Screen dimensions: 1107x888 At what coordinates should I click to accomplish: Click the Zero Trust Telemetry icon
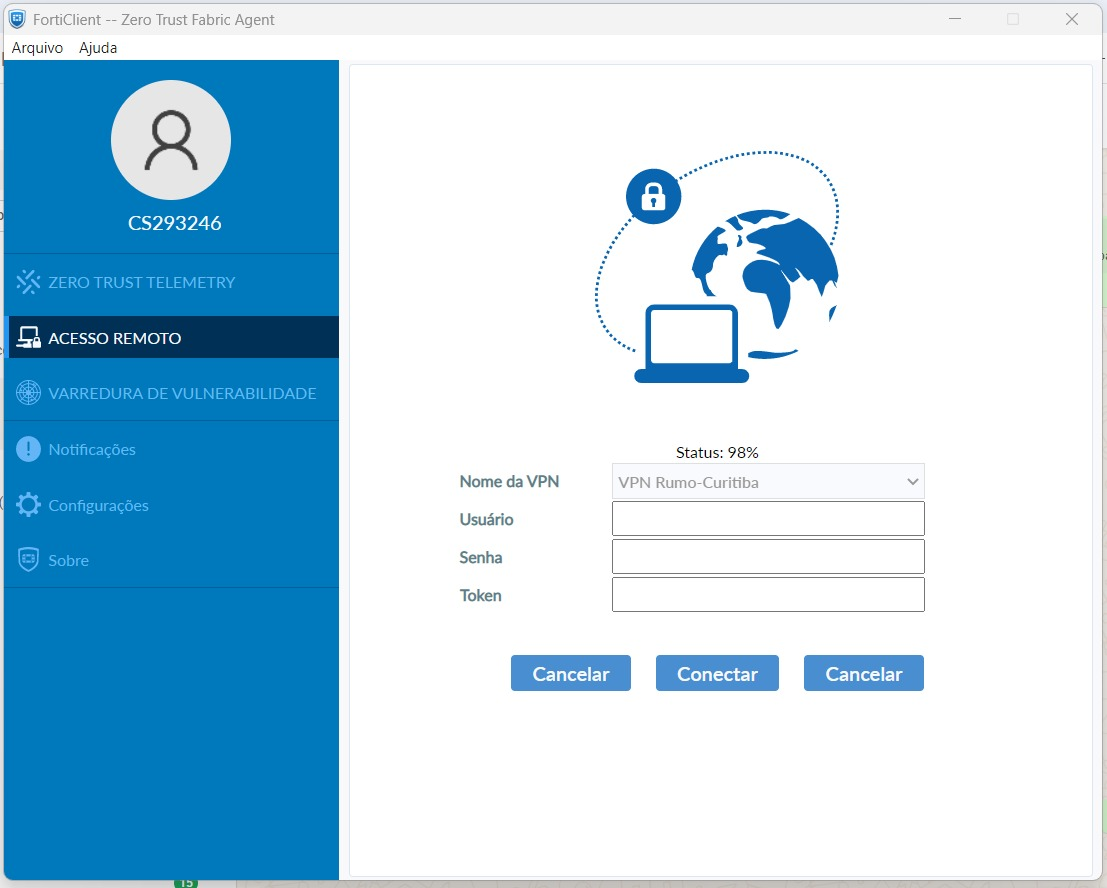coord(28,282)
